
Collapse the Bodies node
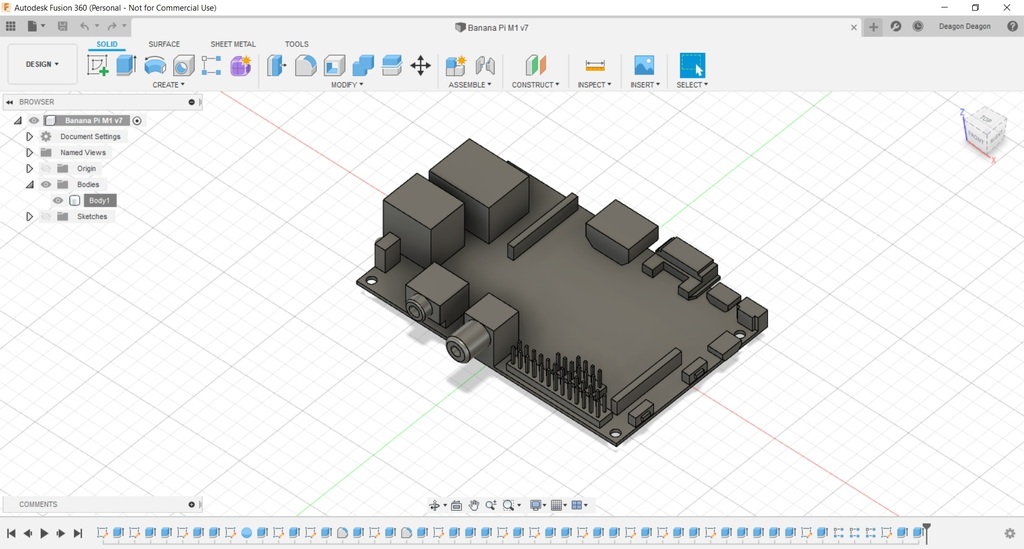coord(29,184)
